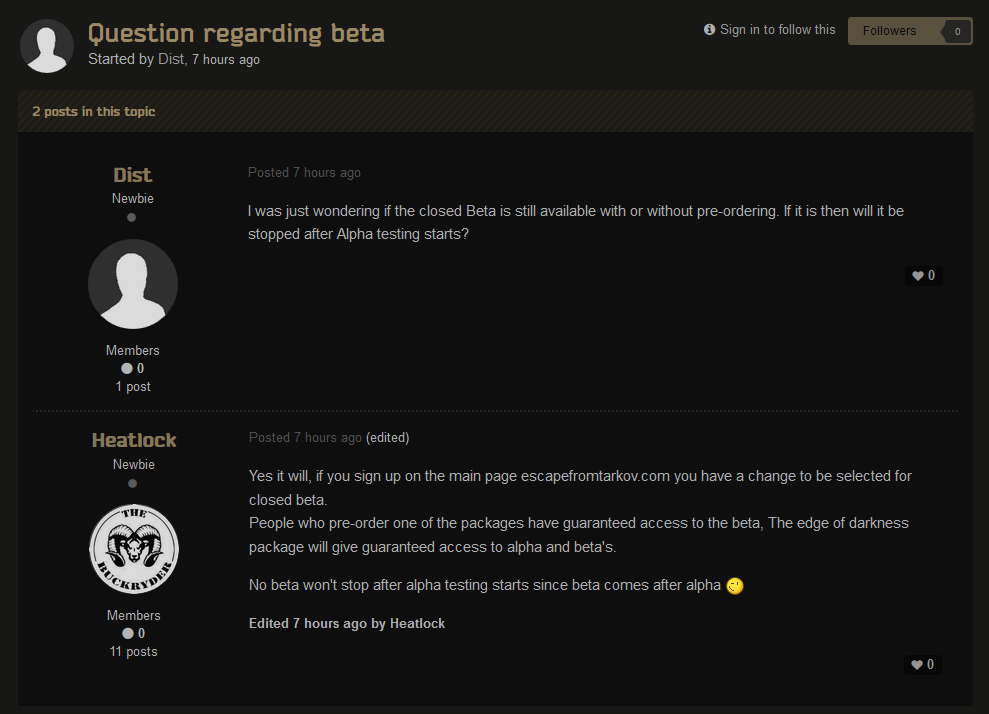The height and width of the screenshot is (714, 989).
Task: Click the Dist link in Started by line
Action: 171,60
